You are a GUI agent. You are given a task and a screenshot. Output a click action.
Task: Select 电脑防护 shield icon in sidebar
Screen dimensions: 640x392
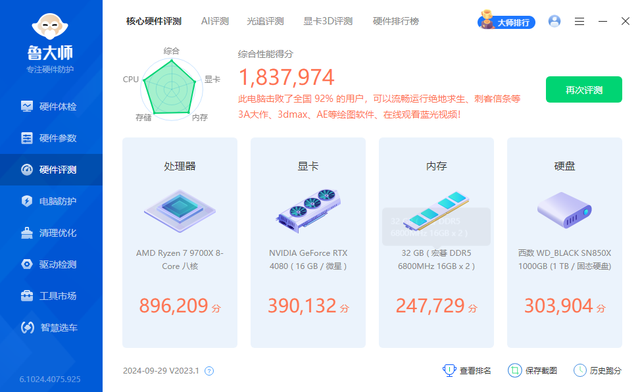click(27, 201)
